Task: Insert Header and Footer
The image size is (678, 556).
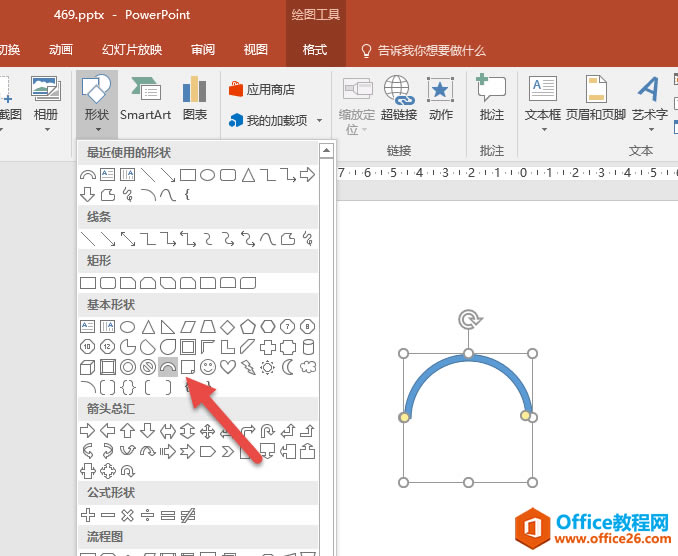Action: point(596,99)
